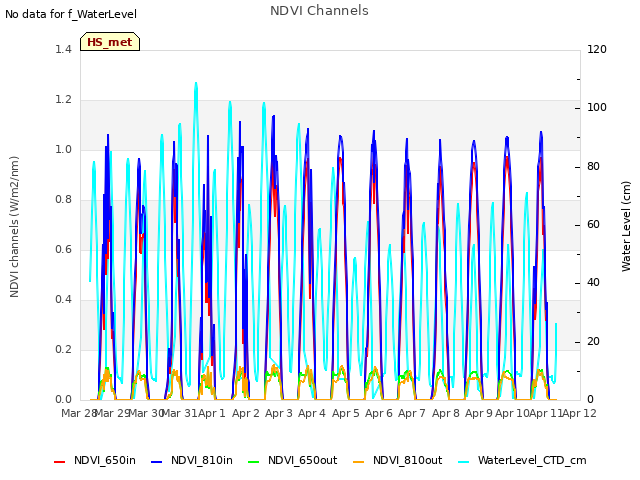Click the Apr 8 x-axis tick label
Image resolution: width=640 pixels, height=480 pixels.
click(x=446, y=413)
